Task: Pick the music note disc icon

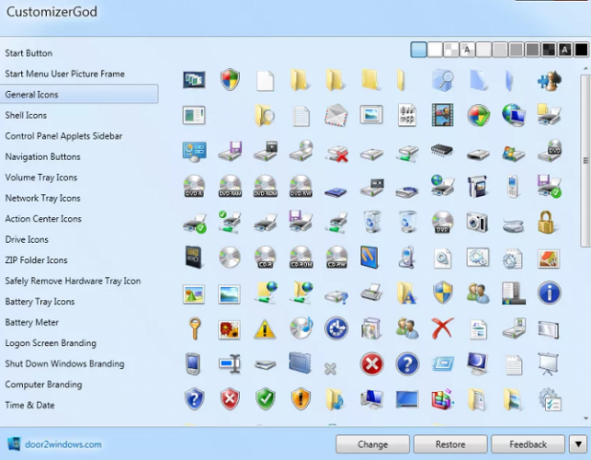Action: (302, 328)
